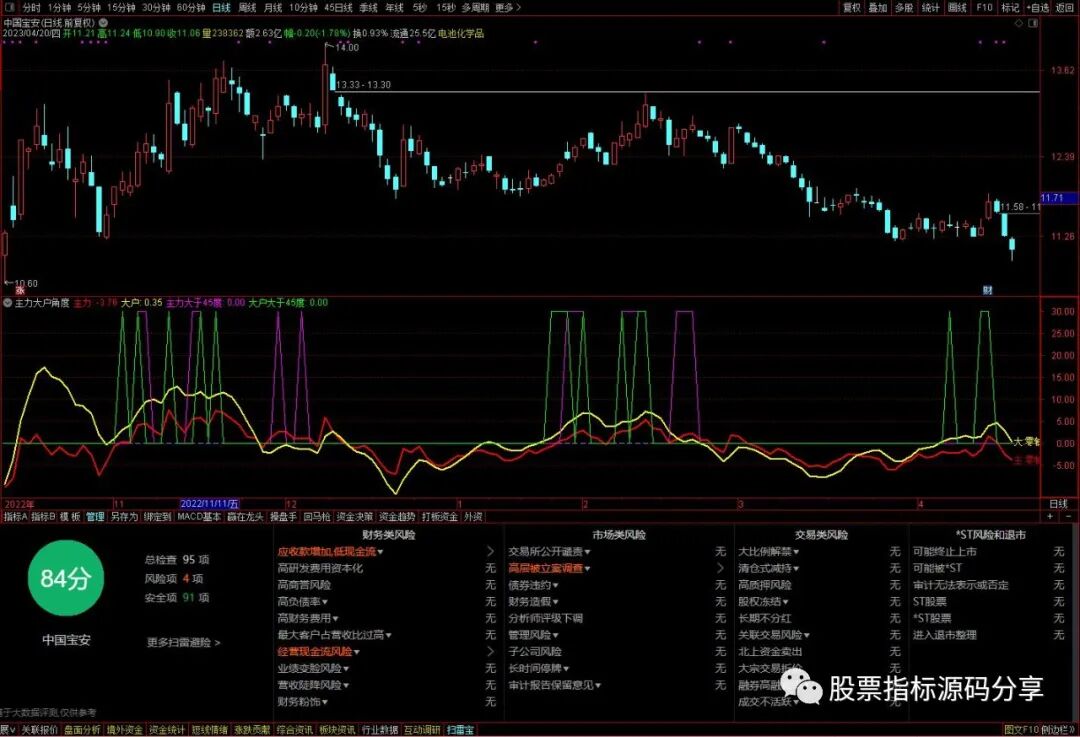Click the 标记 mark button
Image resolution: width=1080 pixels, height=737 pixels.
coord(1010,8)
